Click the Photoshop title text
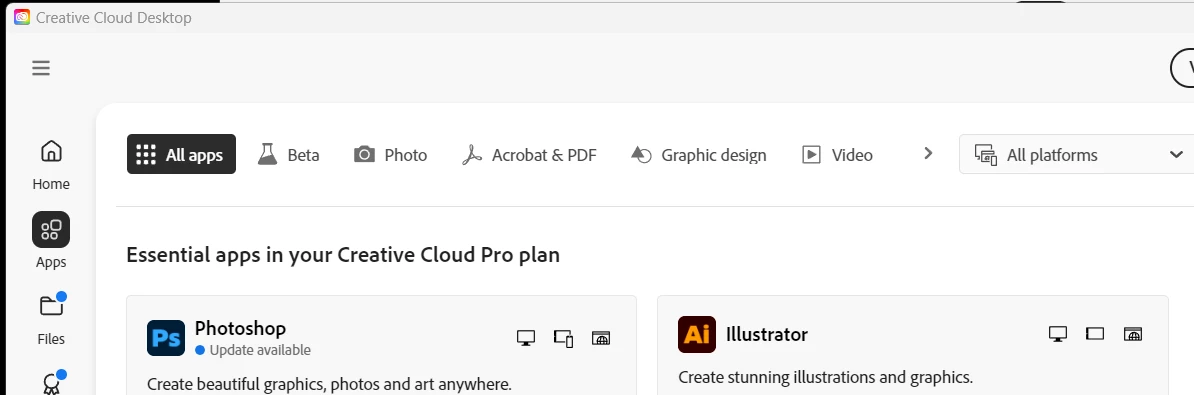Image resolution: width=1194 pixels, height=395 pixels. click(241, 328)
